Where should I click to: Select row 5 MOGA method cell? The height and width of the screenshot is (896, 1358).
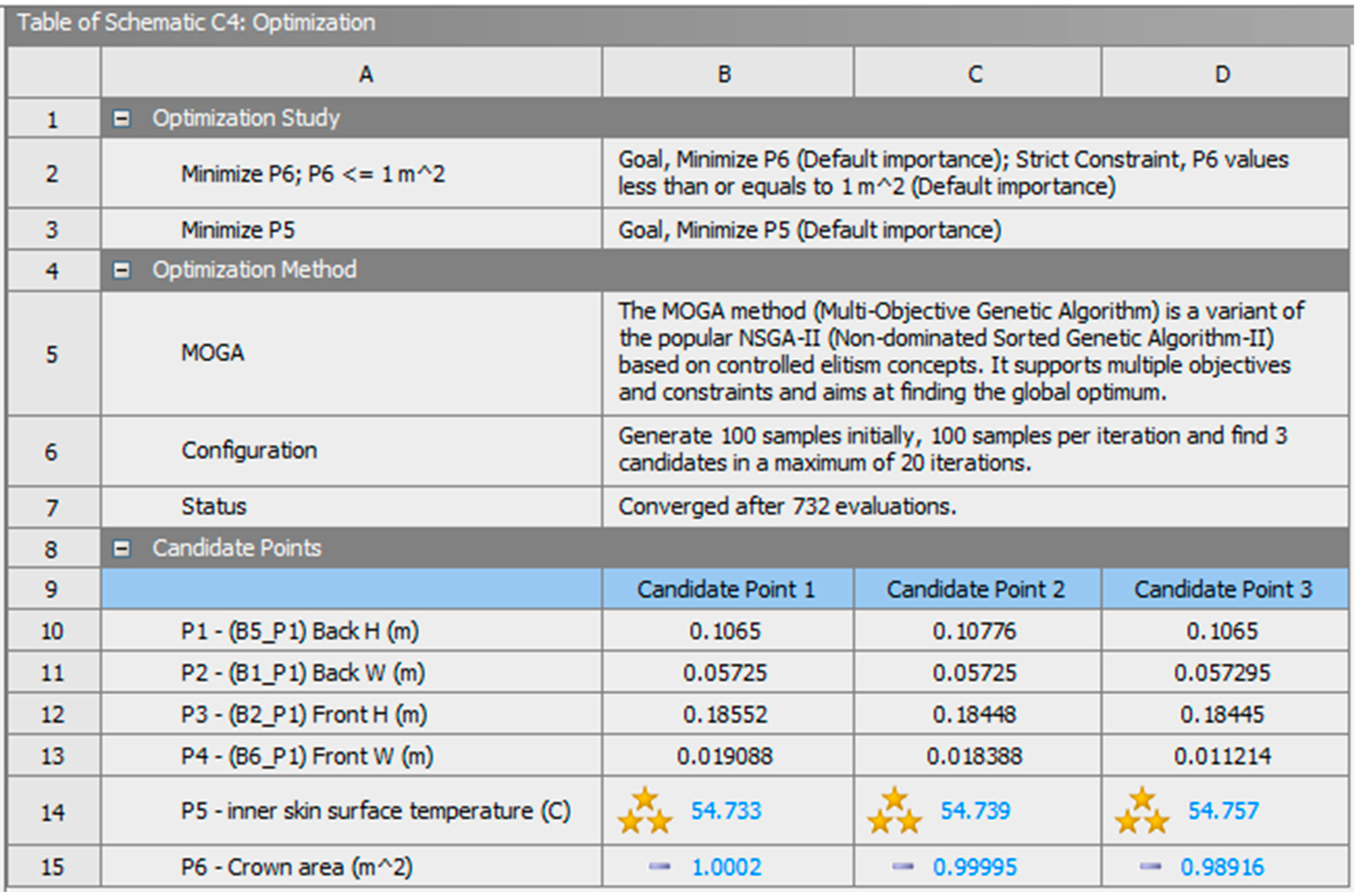[x=352, y=353]
